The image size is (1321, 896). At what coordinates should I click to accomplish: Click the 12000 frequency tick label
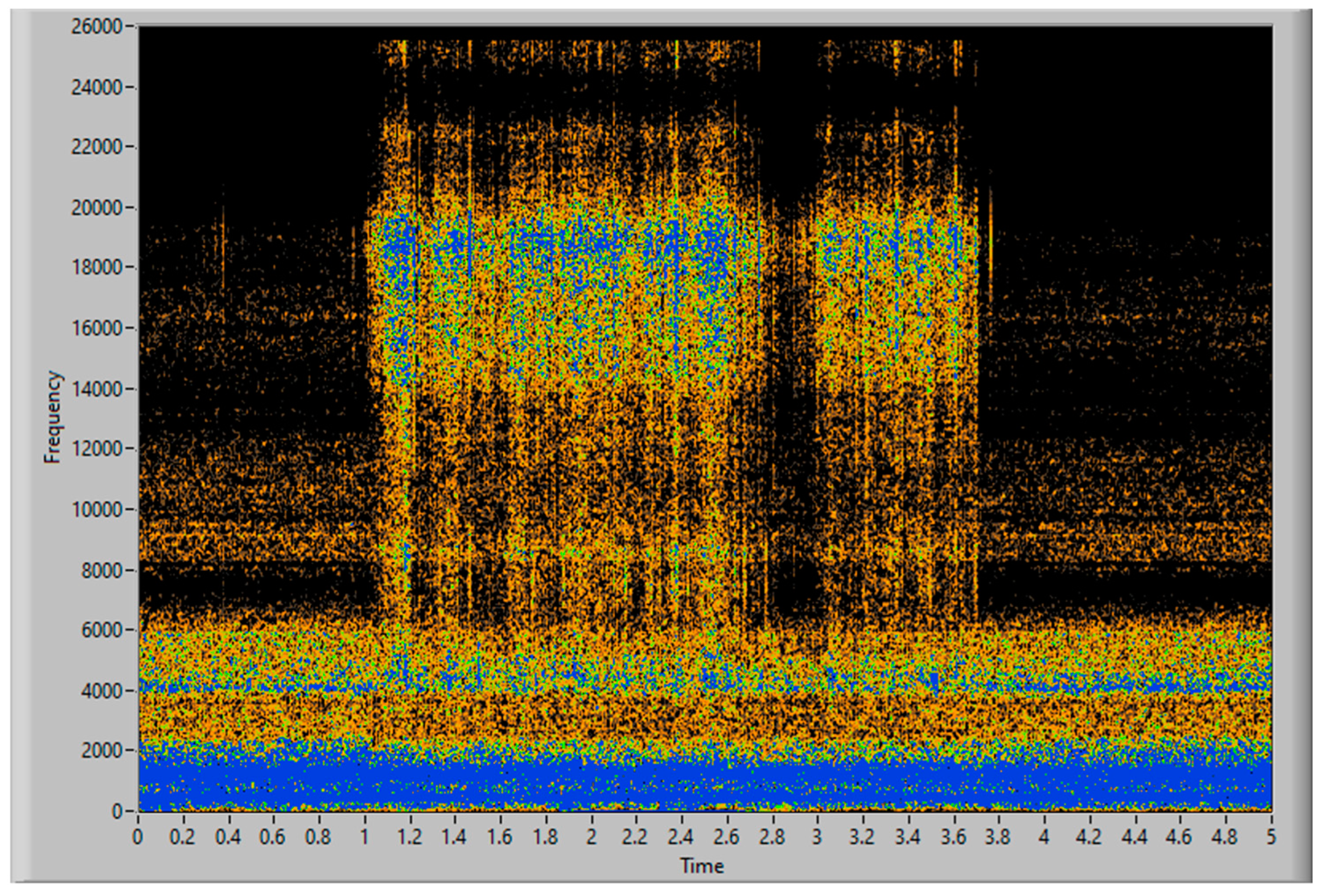97,449
